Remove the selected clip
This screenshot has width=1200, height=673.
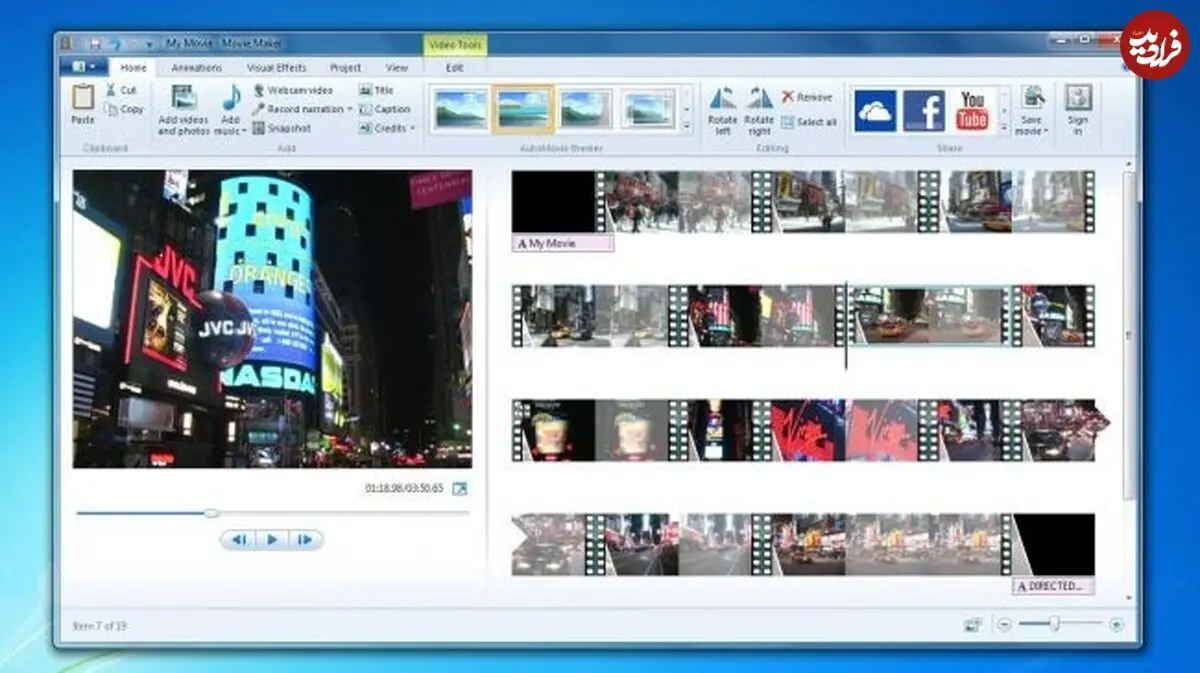tap(807, 97)
